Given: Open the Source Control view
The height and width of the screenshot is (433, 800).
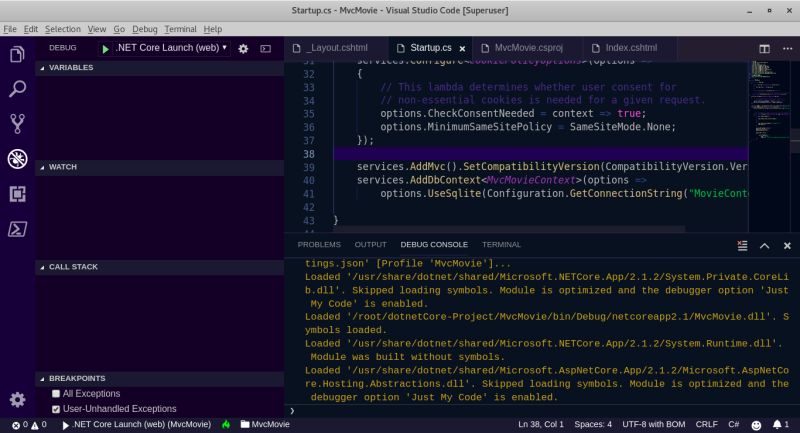Looking at the screenshot, I should coord(17,123).
